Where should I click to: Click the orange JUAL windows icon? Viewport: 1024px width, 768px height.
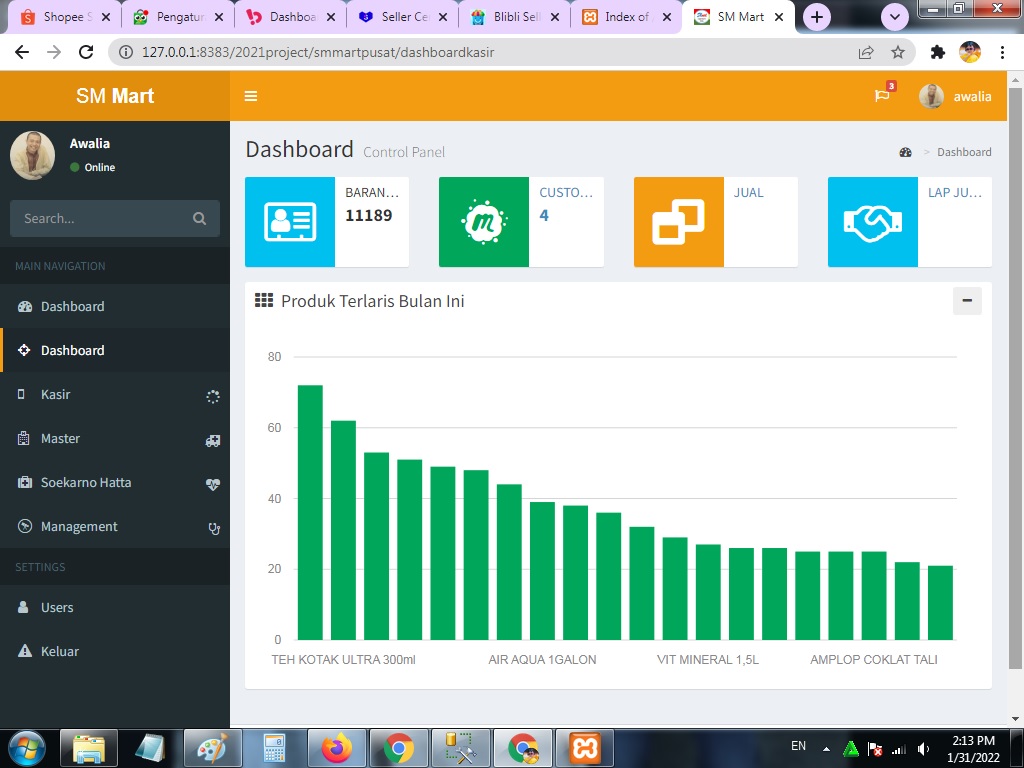pos(678,222)
